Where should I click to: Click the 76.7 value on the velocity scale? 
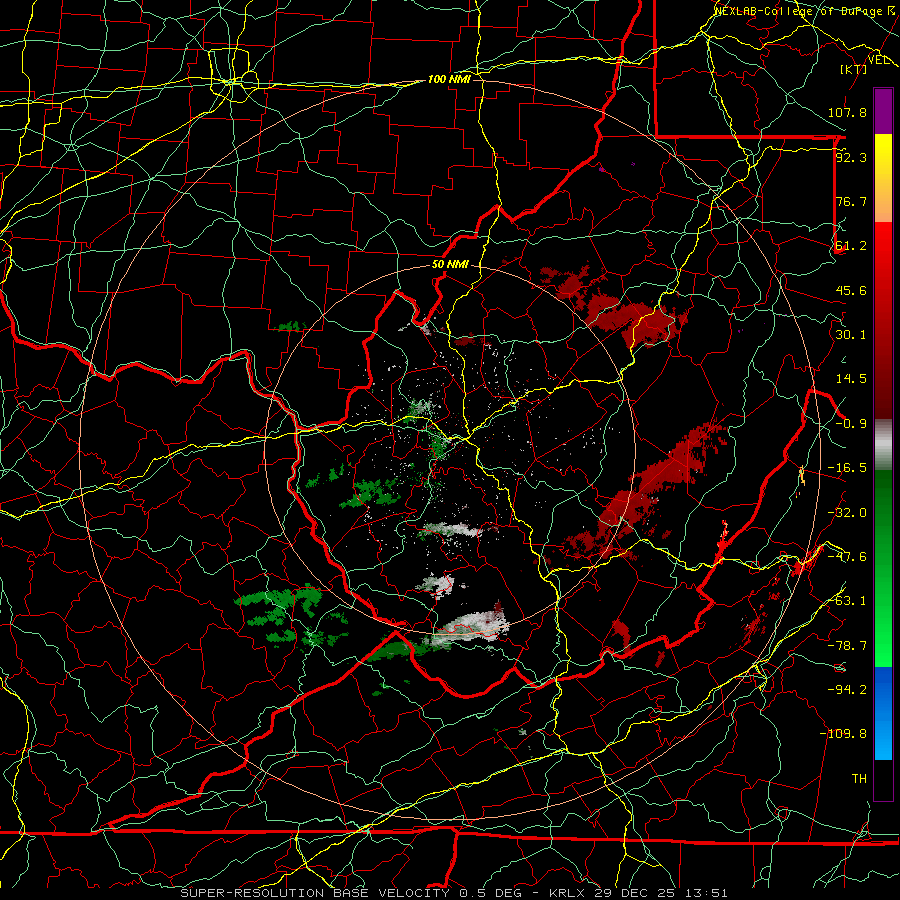pyautogui.click(x=851, y=201)
